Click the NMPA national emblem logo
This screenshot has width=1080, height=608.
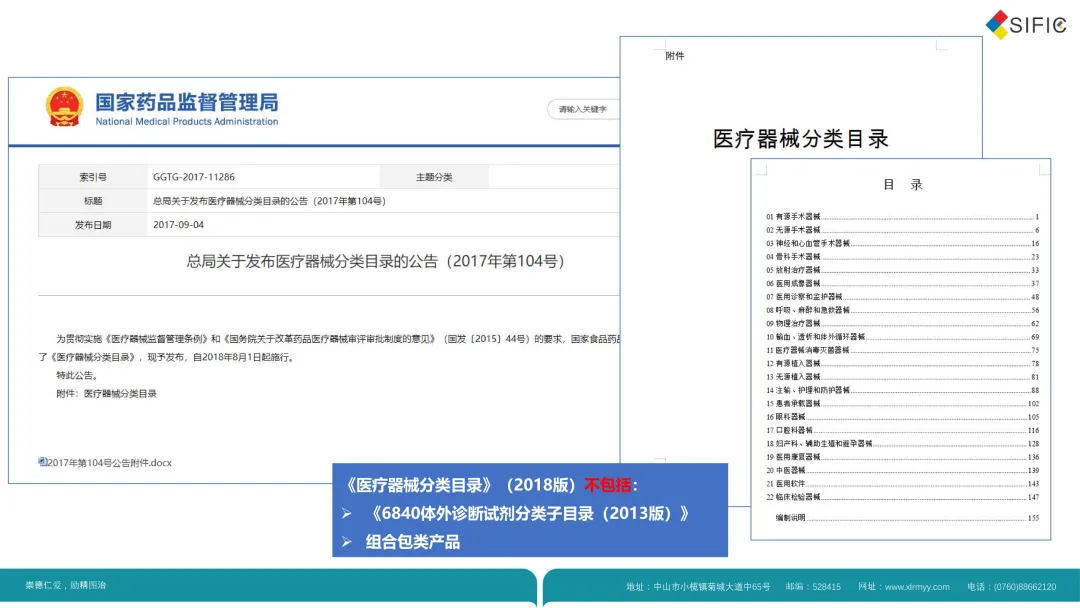click(x=64, y=107)
